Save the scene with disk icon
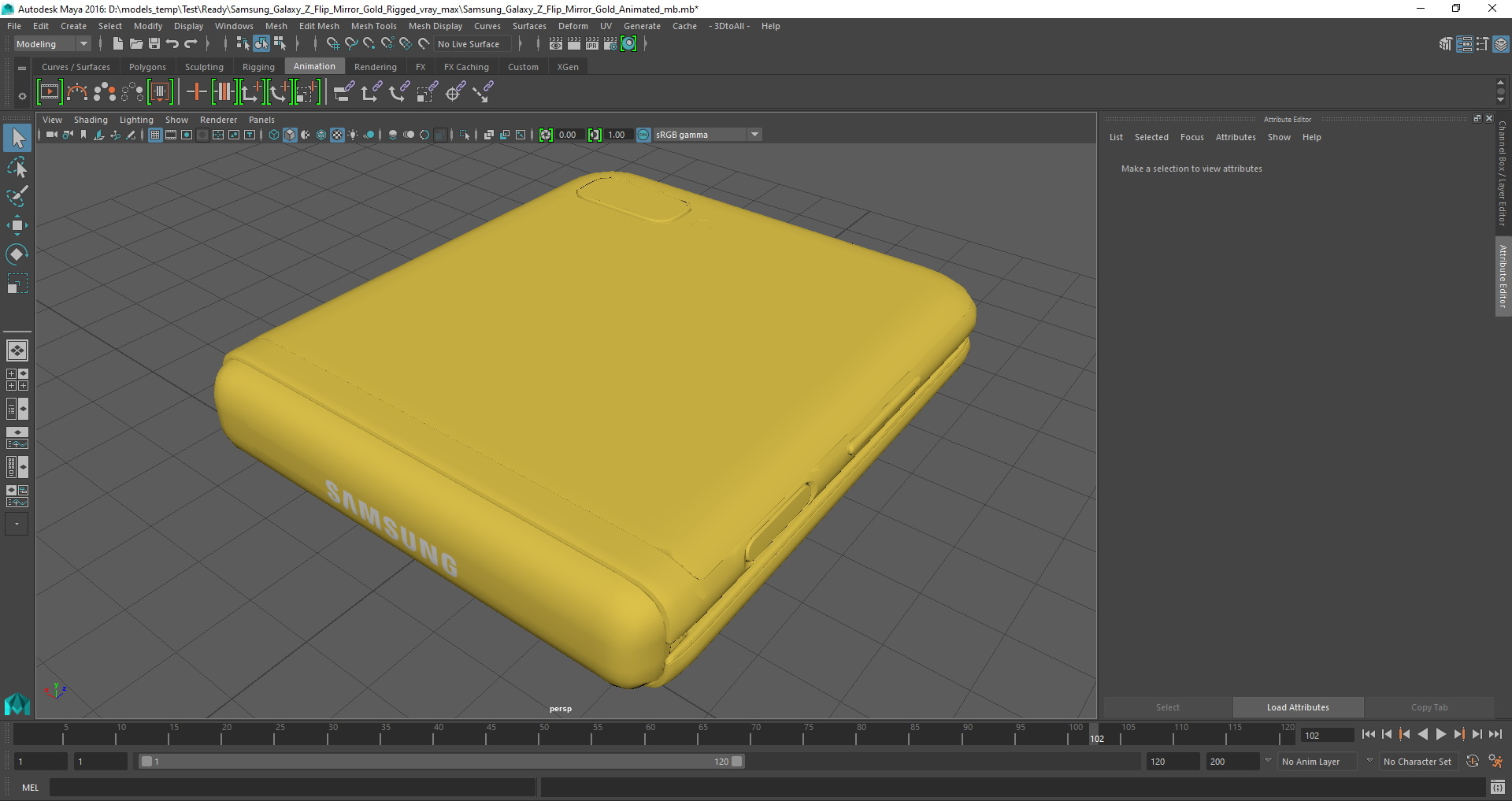Image resolution: width=1512 pixels, height=801 pixels. 154,44
